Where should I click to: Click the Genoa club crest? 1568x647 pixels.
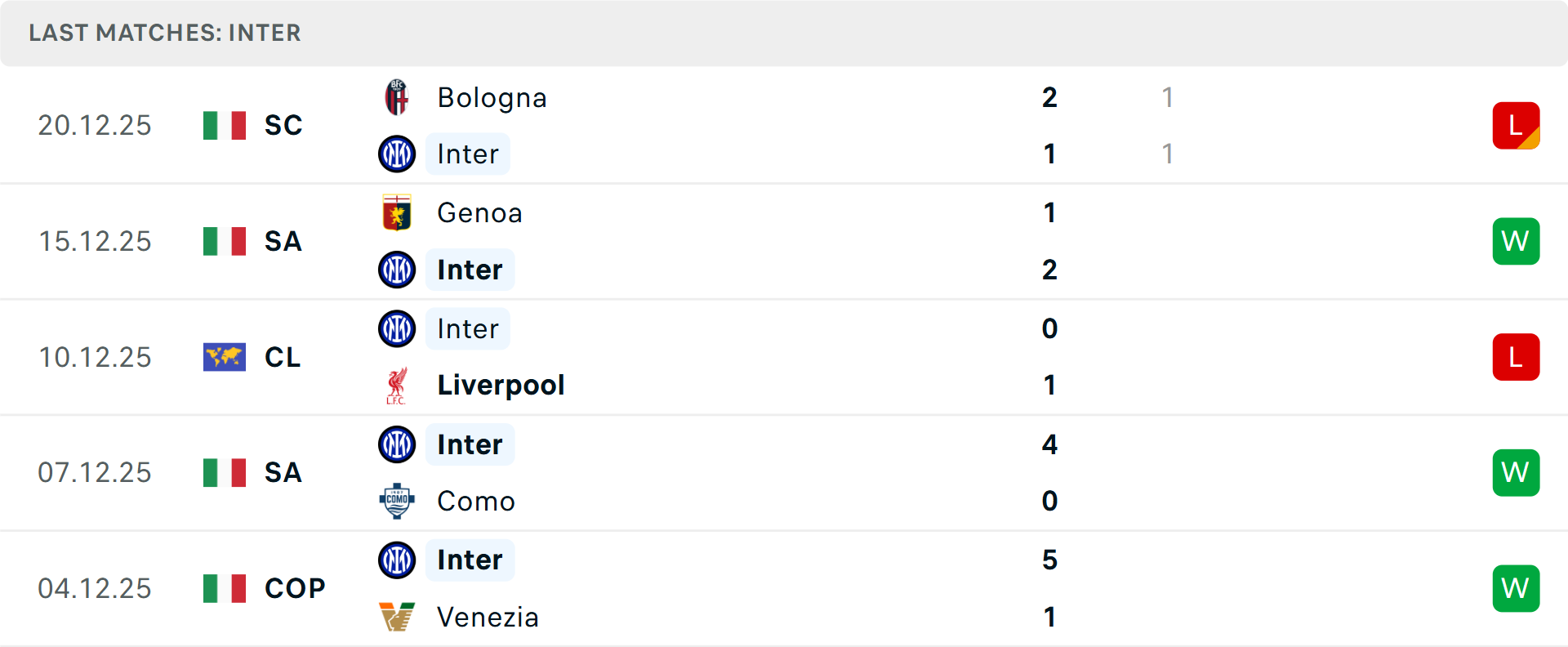pos(397,212)
